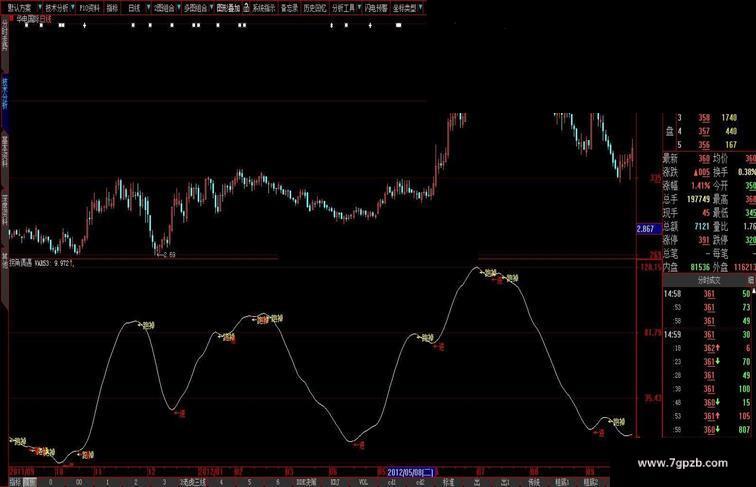This screenshot has height=487, width=756.
Task: Click the 807 volume in last trade row
Action: [x=744, y=429]
